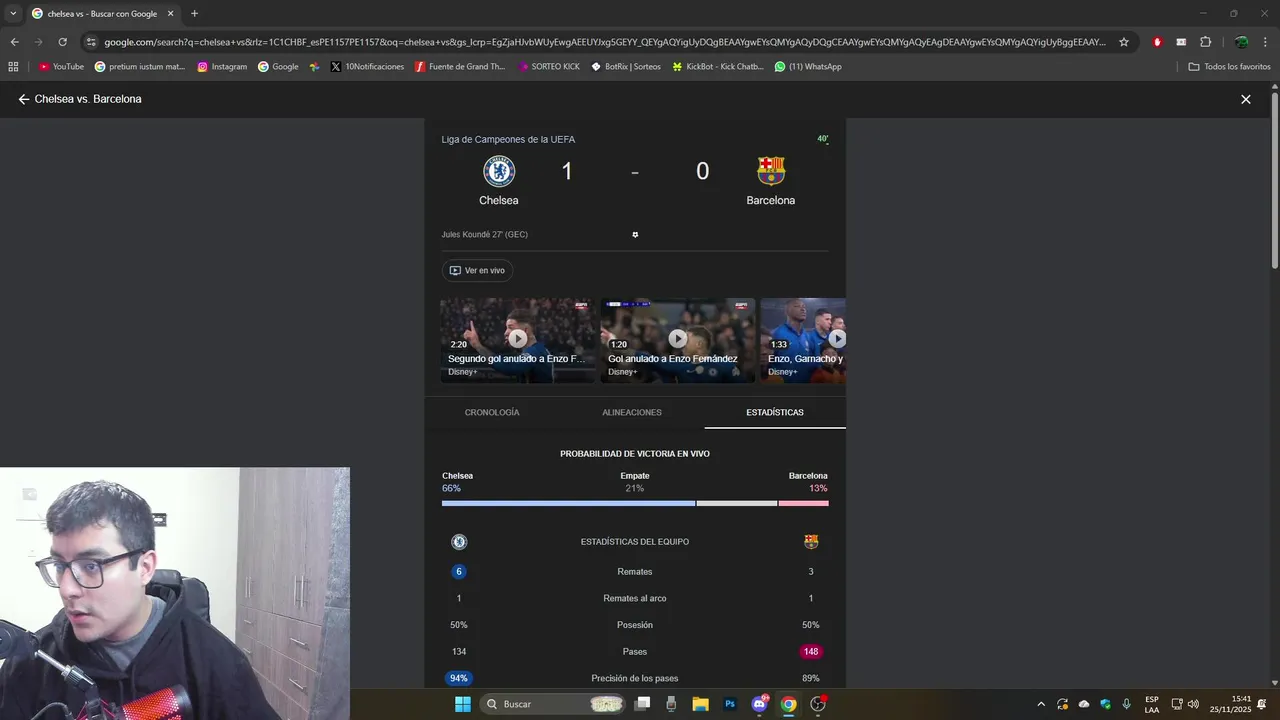Click the 'Pases' row label
This screenshot has height=720, width=1280.
pyautogui.click(x=635, y=652)
